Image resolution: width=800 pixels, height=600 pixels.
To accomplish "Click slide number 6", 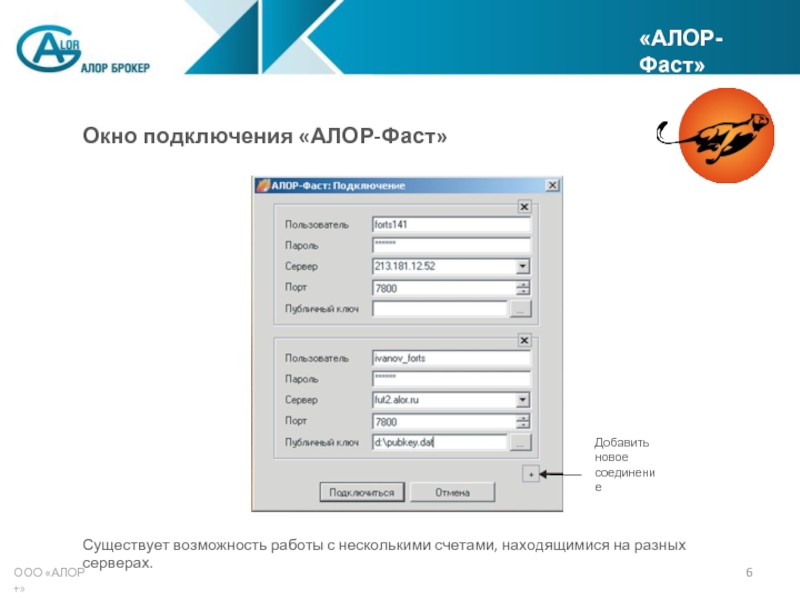I will (x=749, y=572).
